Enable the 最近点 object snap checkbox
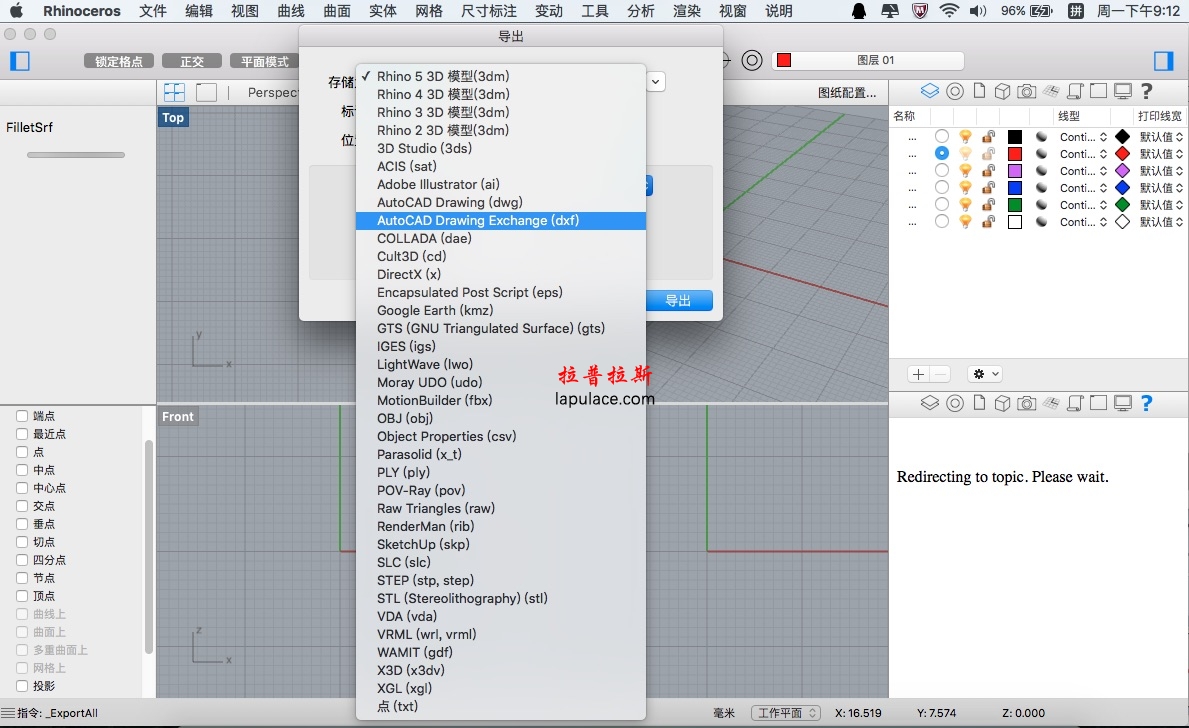The width and height of the screenshot is (1189, 728). (x=22, y=434)
